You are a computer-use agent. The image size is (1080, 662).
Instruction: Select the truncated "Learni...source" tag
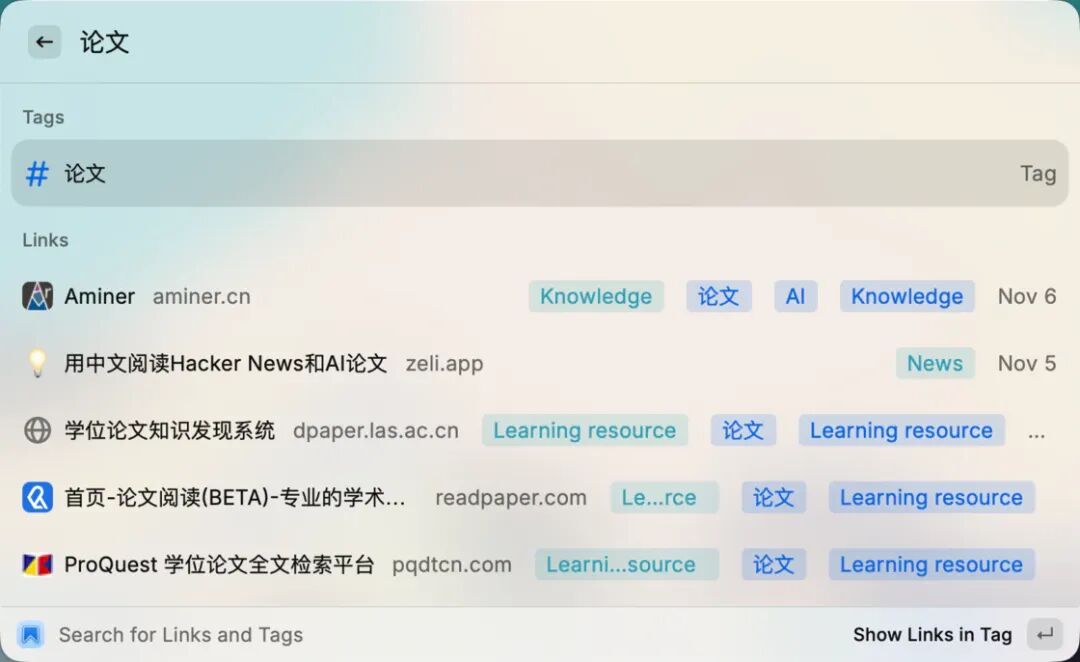click(x=626, y=564)
